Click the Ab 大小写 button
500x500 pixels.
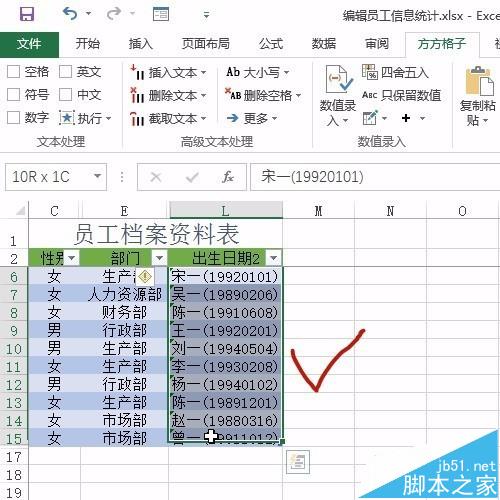click(x=257, y=72)
